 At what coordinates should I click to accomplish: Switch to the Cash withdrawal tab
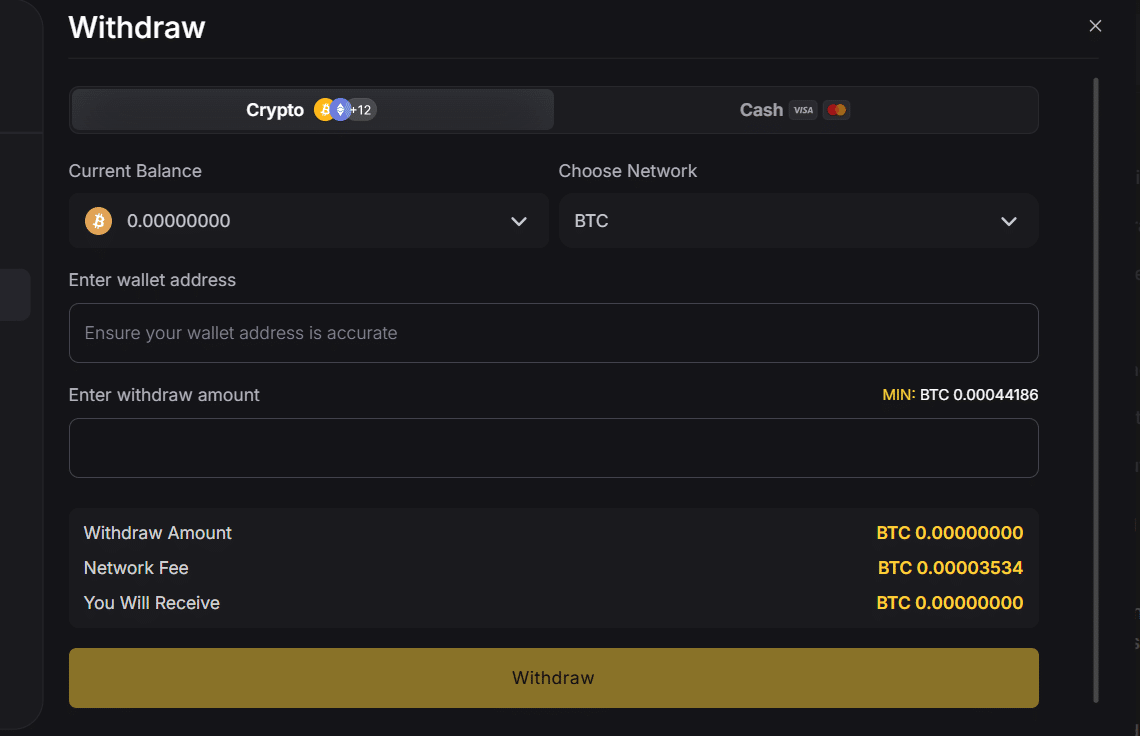tap(795, 110)
